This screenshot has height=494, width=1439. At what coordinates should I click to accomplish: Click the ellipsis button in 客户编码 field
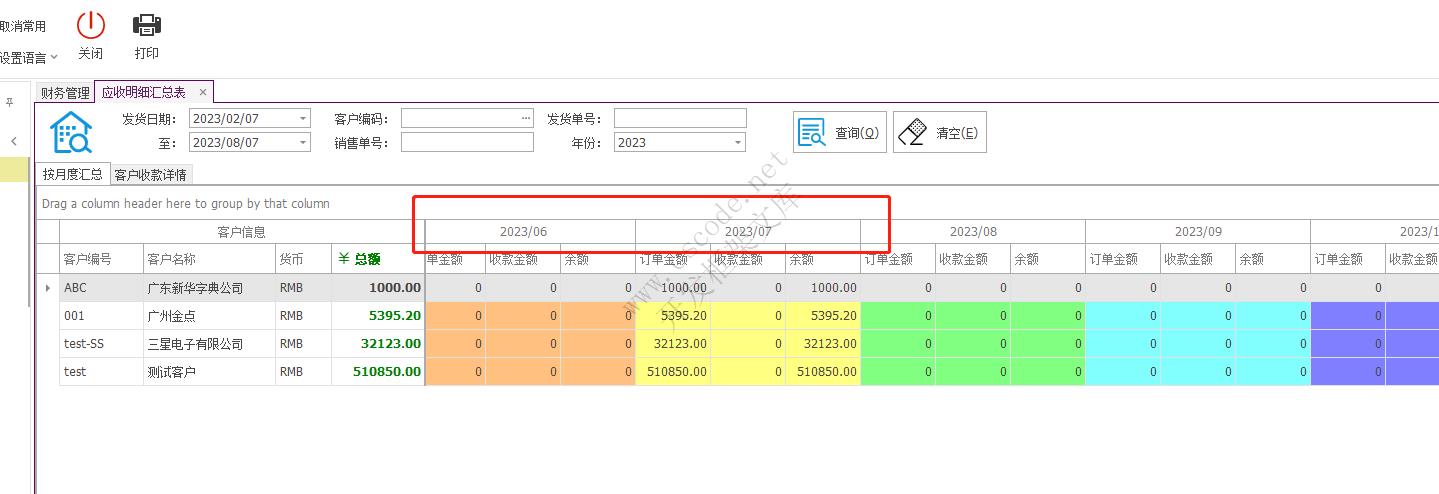tap(525, 118)
